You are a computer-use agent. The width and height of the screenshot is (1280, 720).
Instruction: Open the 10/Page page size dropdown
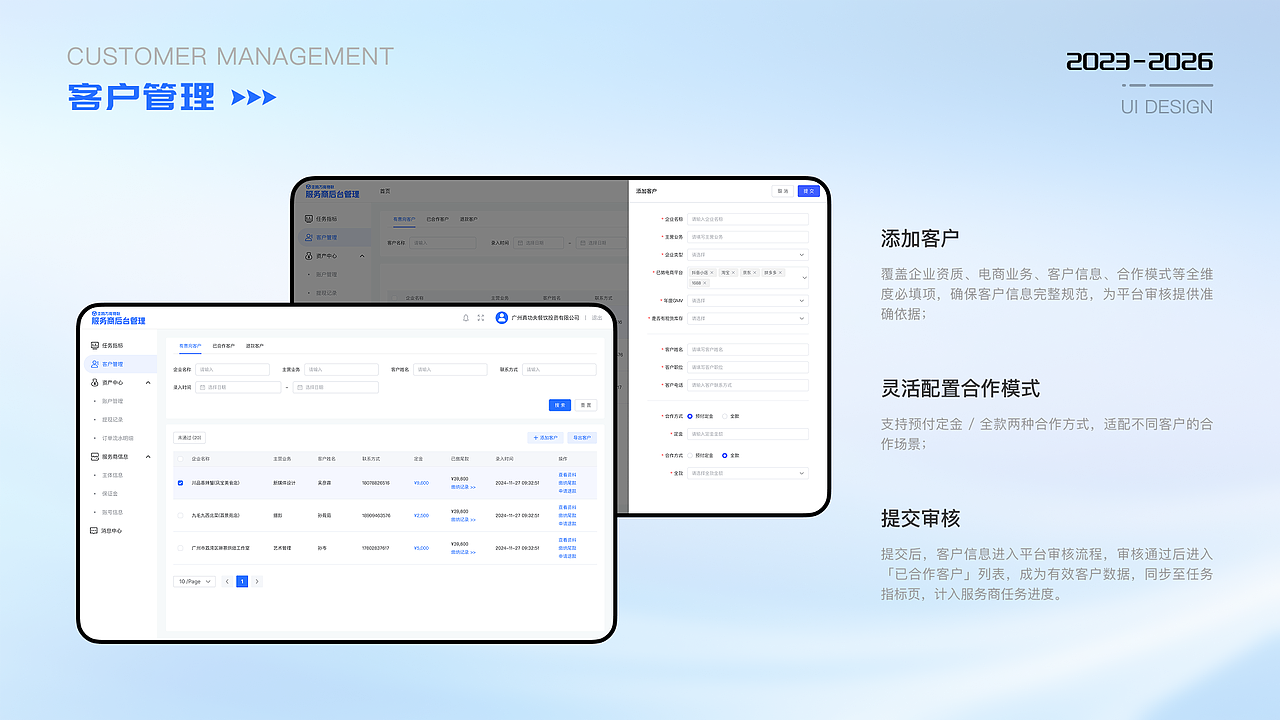194,581
